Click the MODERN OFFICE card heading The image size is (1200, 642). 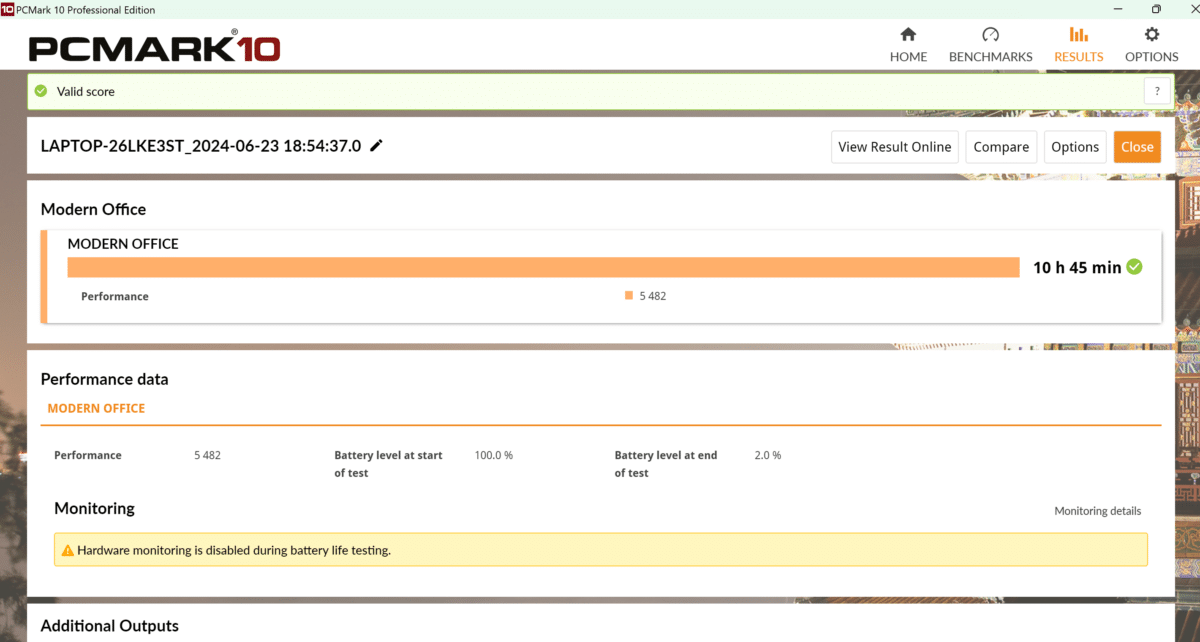coord(123,243)
